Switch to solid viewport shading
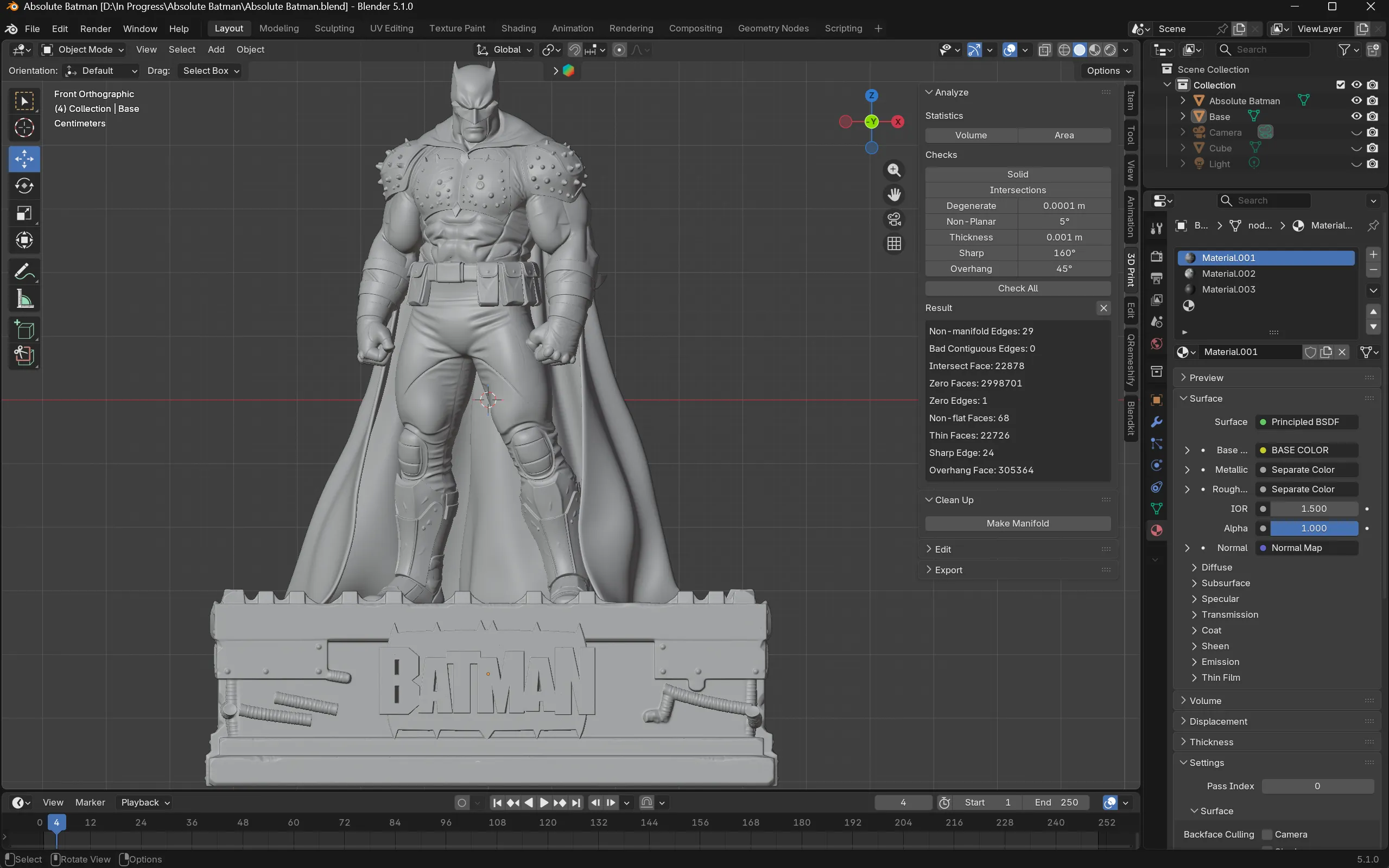 pyautogui.click(x=1079, y=50)
